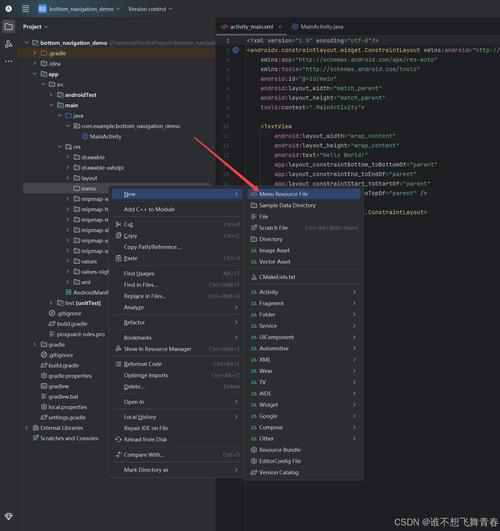Click the Vector Asset android icon
Viewport: 500px width, 531px height.
(254, 262)
